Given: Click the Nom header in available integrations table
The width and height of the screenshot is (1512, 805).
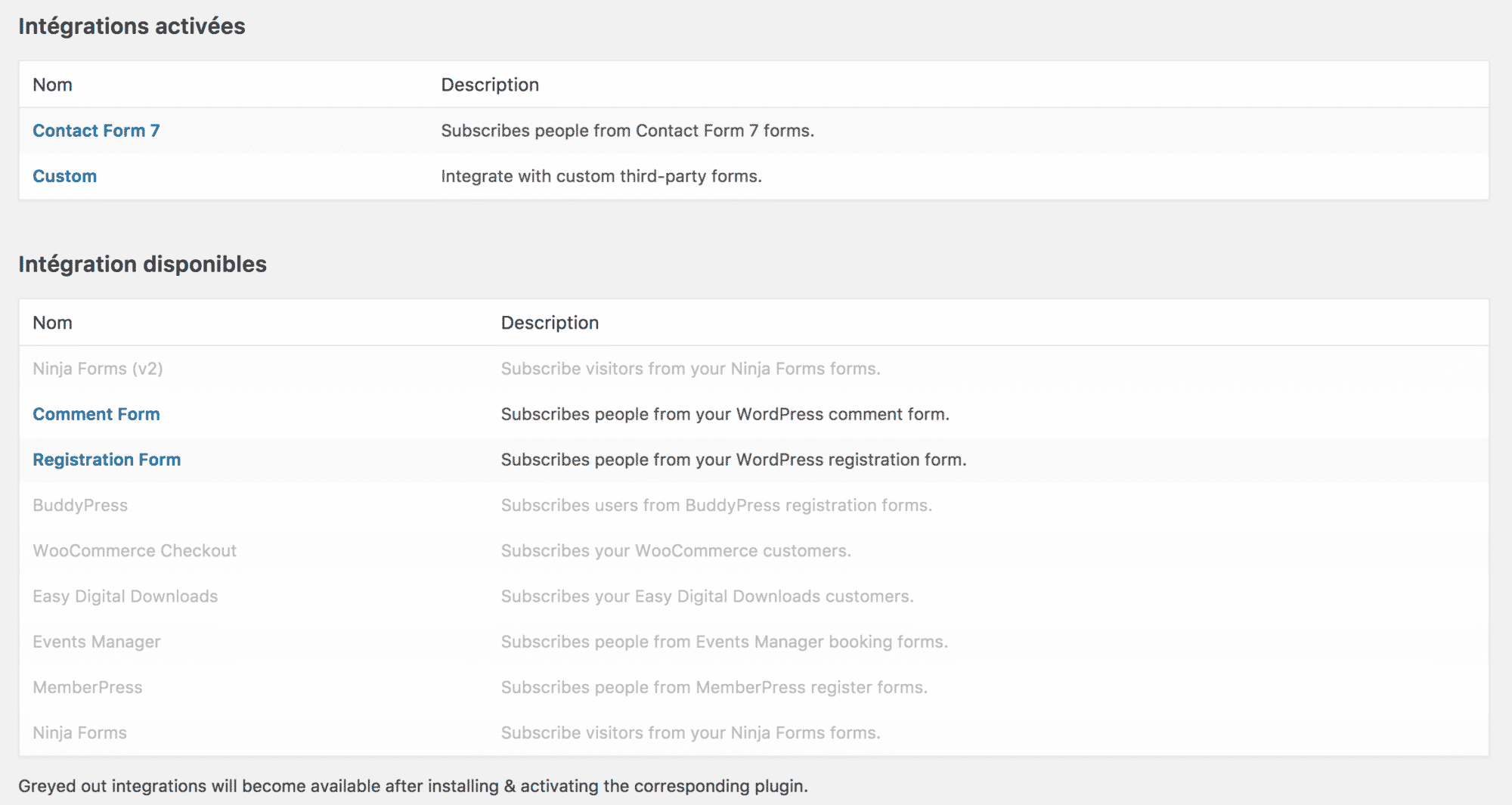Looking at the screenshot, I should 52,322.
